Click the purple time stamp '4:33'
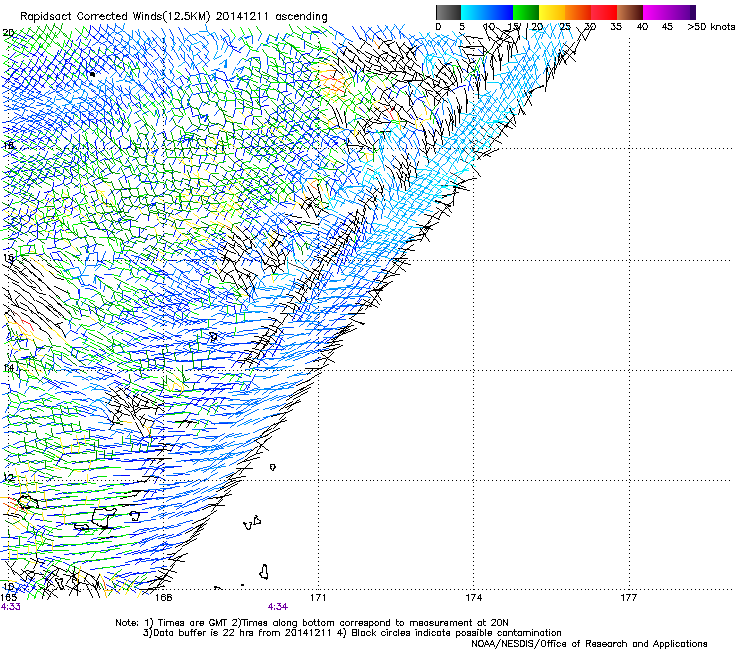This screenshot has width=740, height=650. click(x=10, y=607)
